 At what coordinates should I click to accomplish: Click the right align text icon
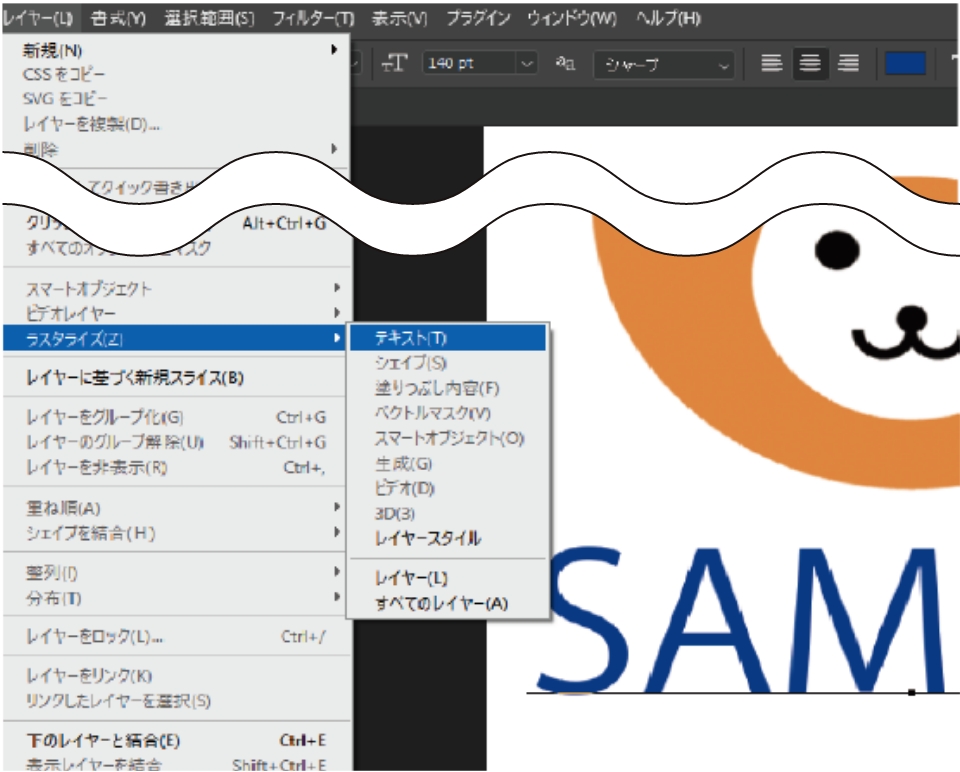pos(848,63)
